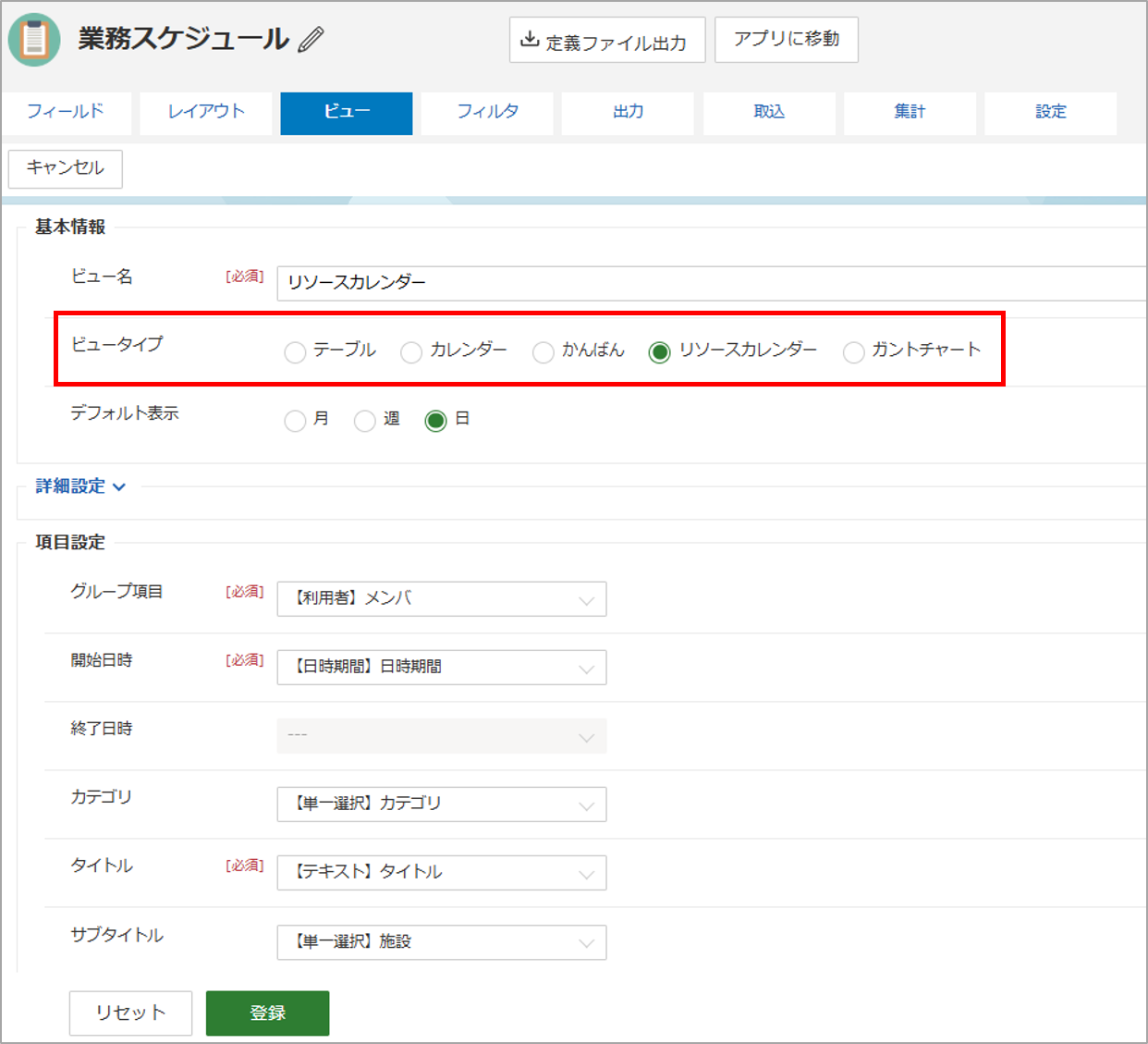Open the サブタイトル dropdown

click(442, 942)
